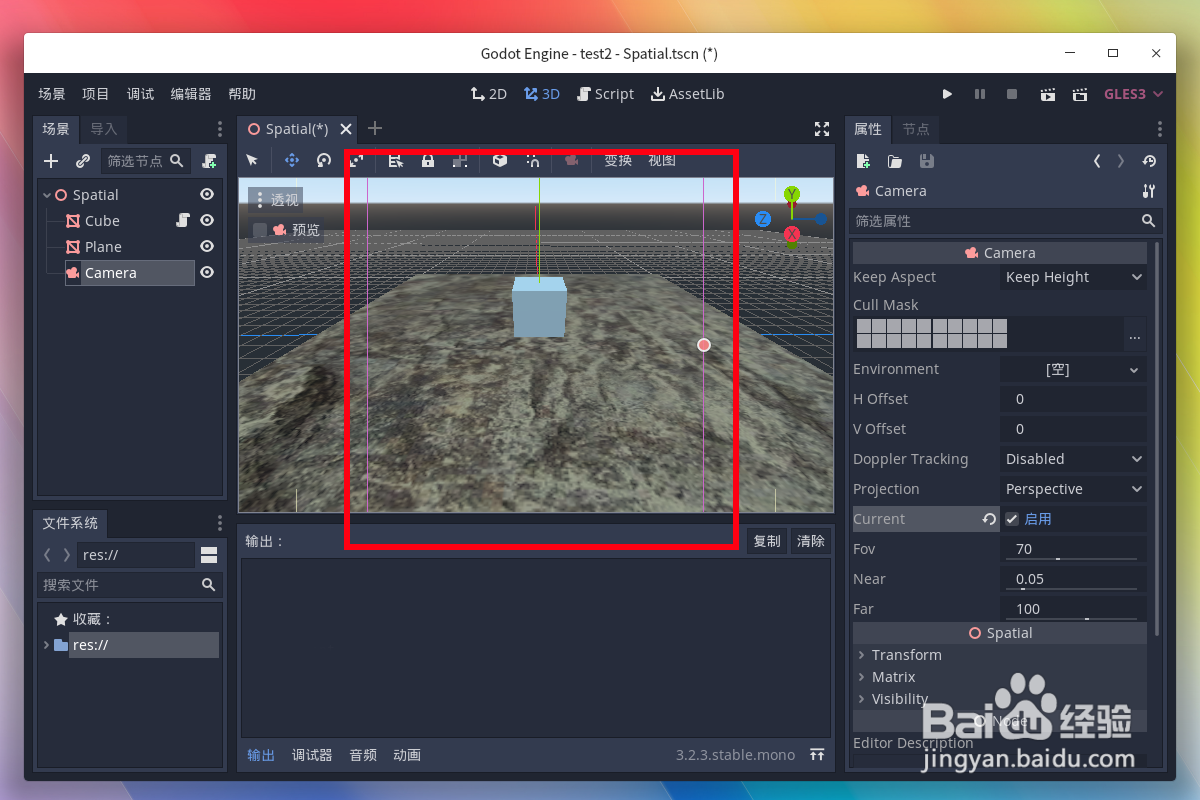Click the Fov slider value field
This screenshot has height=800, width=1200.
tap(1073, 549)
